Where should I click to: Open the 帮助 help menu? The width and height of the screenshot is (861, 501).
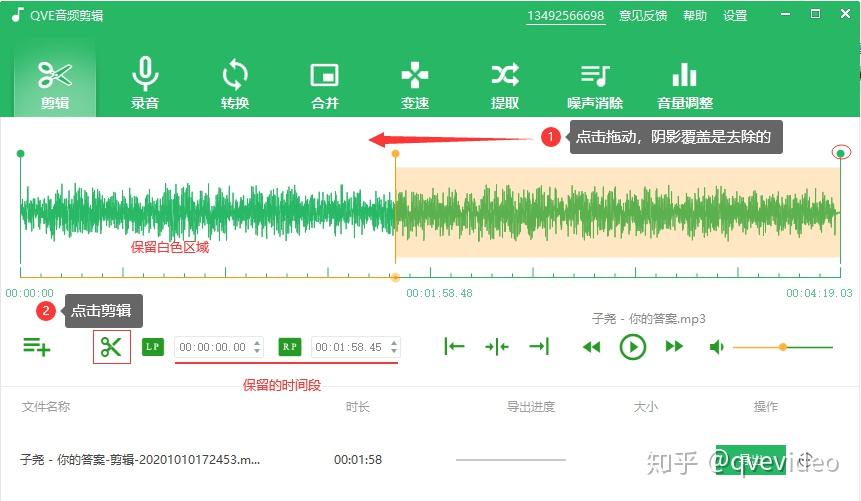pos(695,15)
